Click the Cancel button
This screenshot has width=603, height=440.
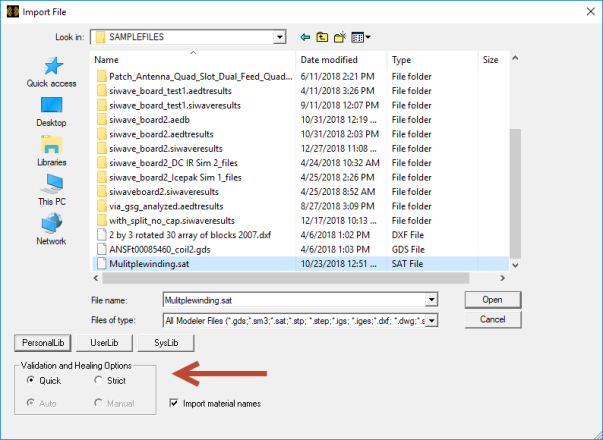493,320
